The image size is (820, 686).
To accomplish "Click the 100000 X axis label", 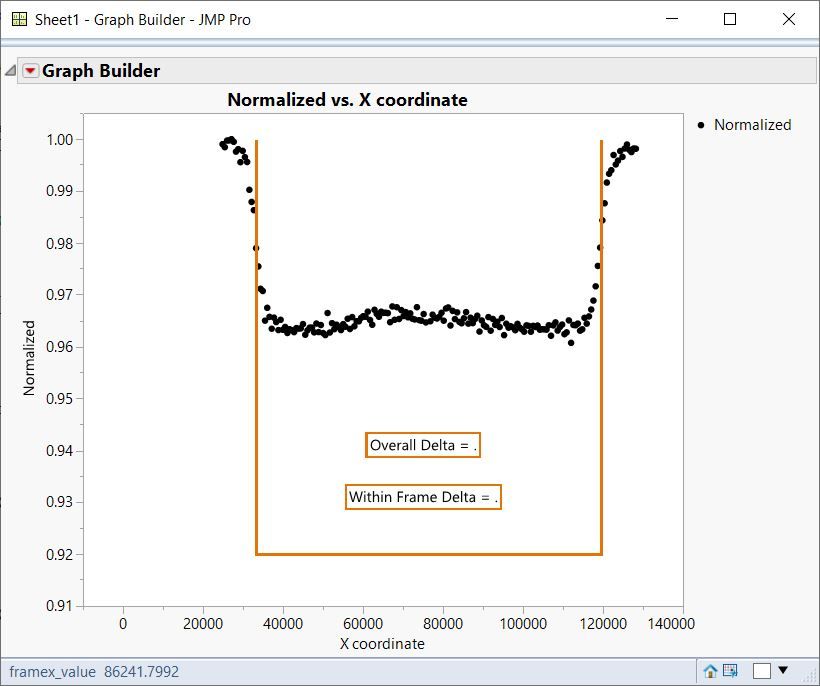I will pos(523,623).
